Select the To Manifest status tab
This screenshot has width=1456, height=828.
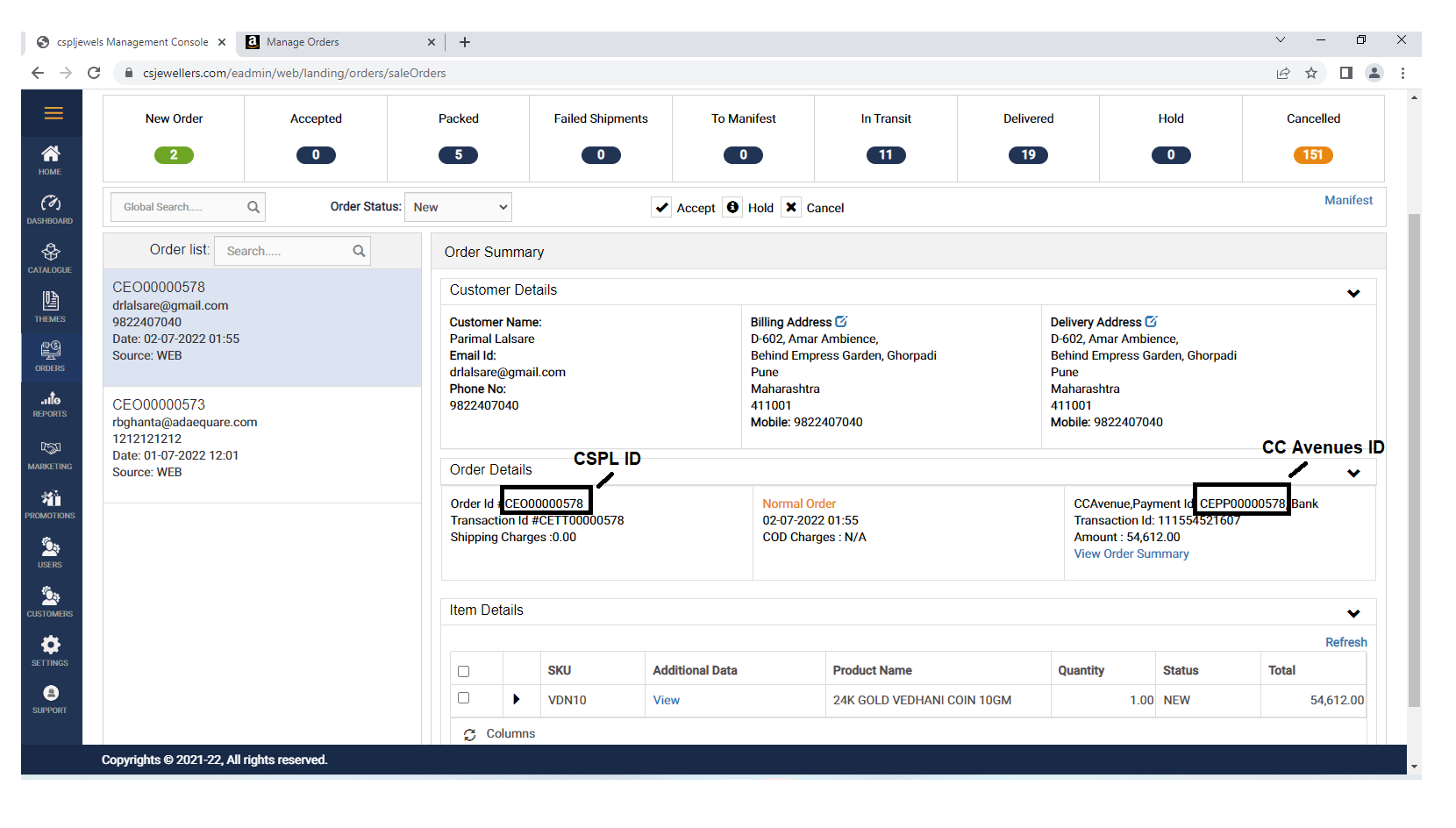click(744, 138)
